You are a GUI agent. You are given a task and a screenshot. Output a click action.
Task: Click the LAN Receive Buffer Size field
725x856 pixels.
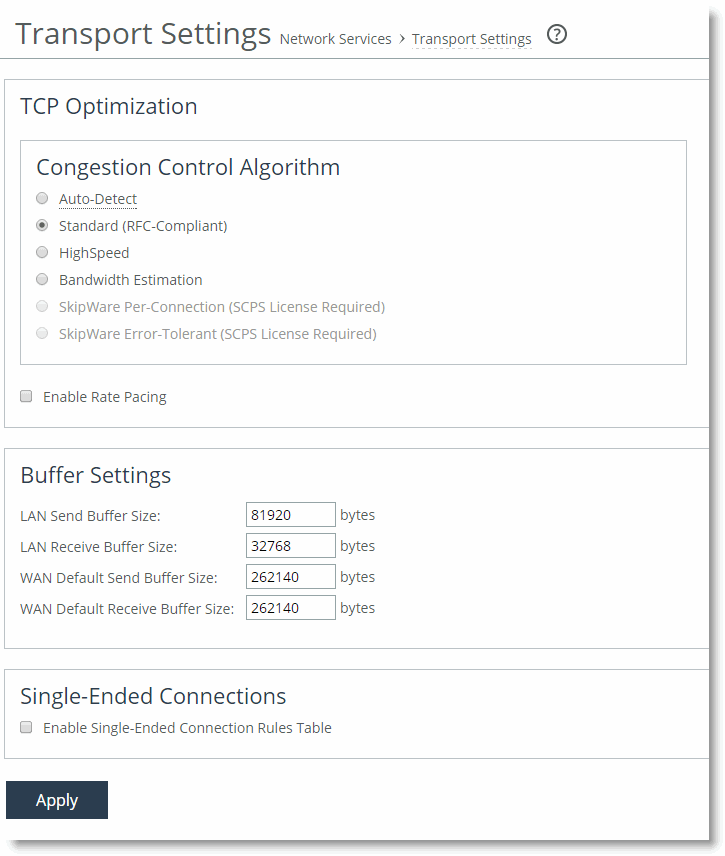click(290, 546)
